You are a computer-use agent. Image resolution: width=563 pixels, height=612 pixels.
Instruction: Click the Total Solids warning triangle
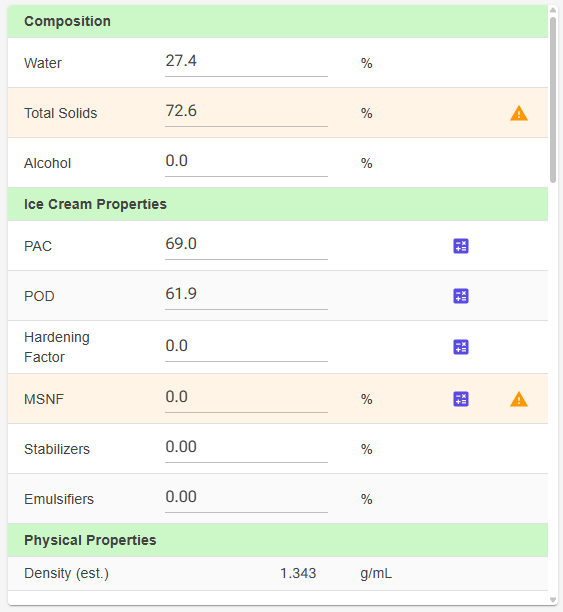click(x=519, y=114)
